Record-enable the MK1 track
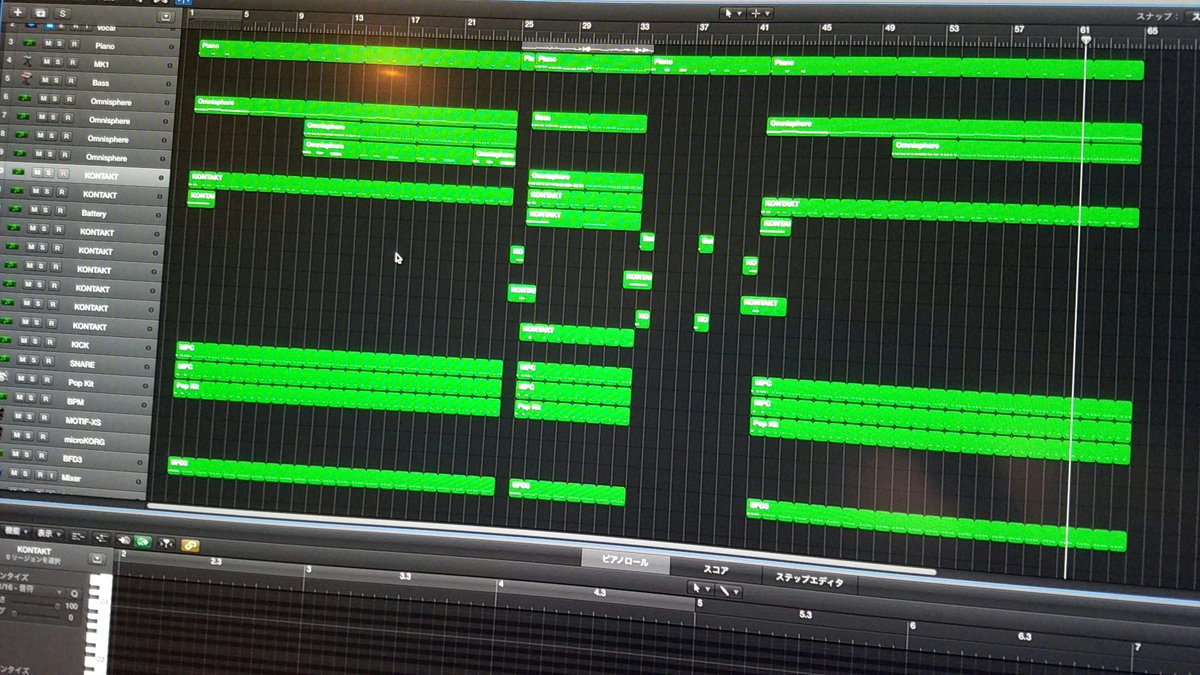The image size is (1200, 675). pos(73,62)
